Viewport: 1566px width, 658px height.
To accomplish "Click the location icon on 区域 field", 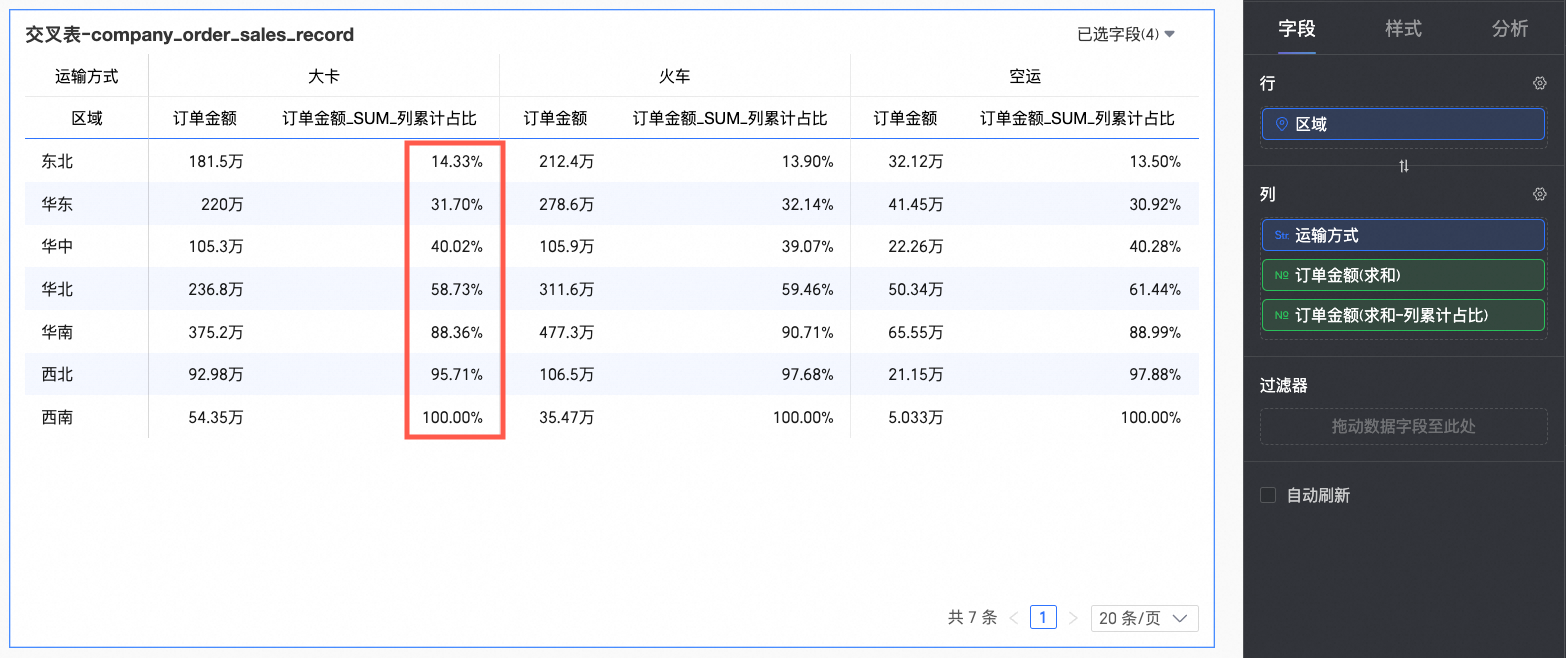I will point(1282,124).
